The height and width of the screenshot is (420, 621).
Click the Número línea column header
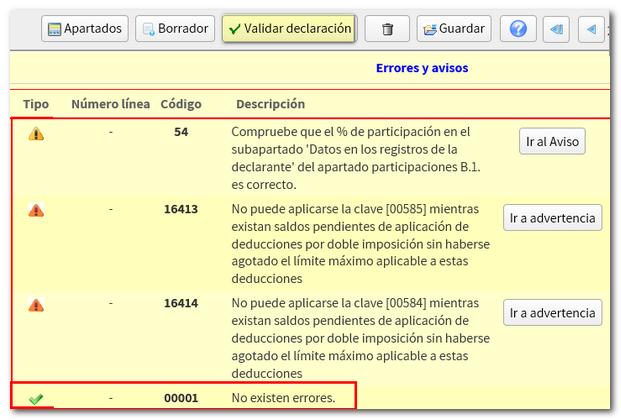pyautogui.click(x=110, y=104)
